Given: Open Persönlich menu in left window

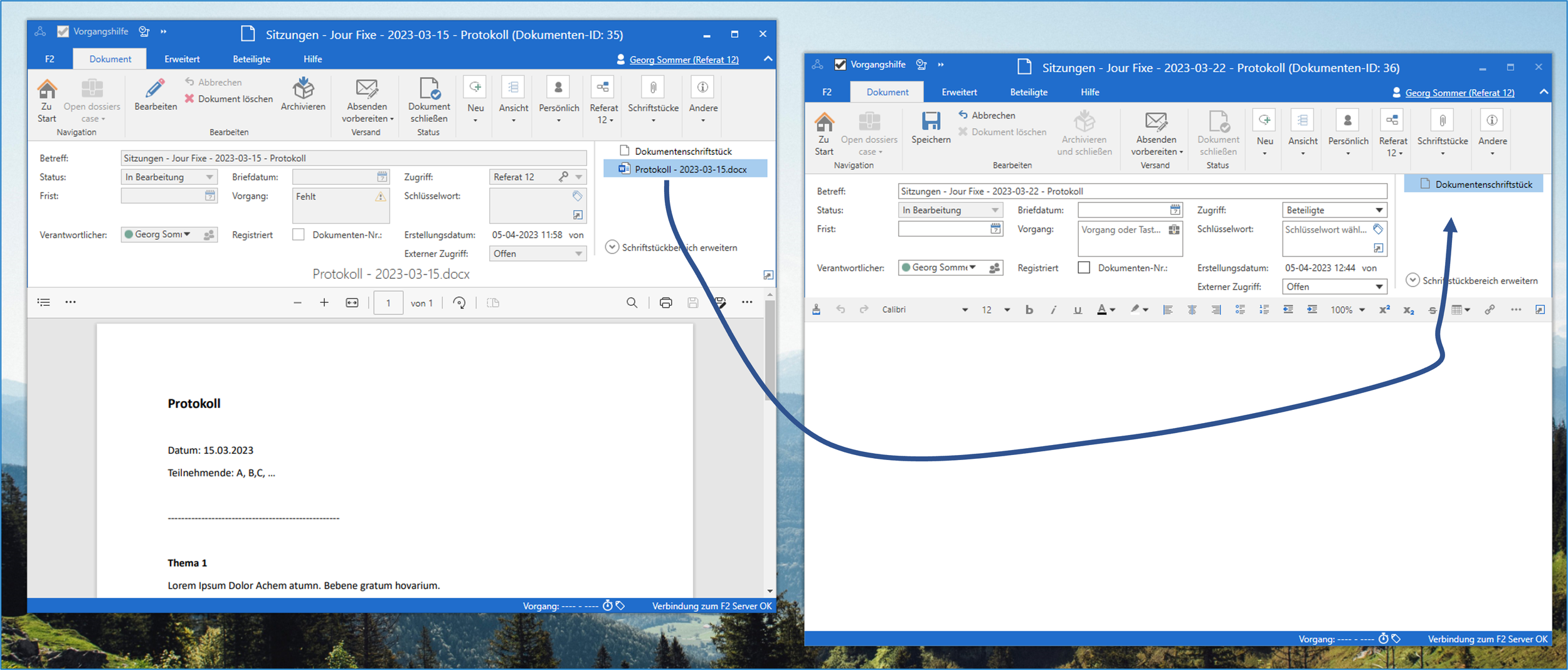Looking at the screenshot, I should (x=559, y=100).
